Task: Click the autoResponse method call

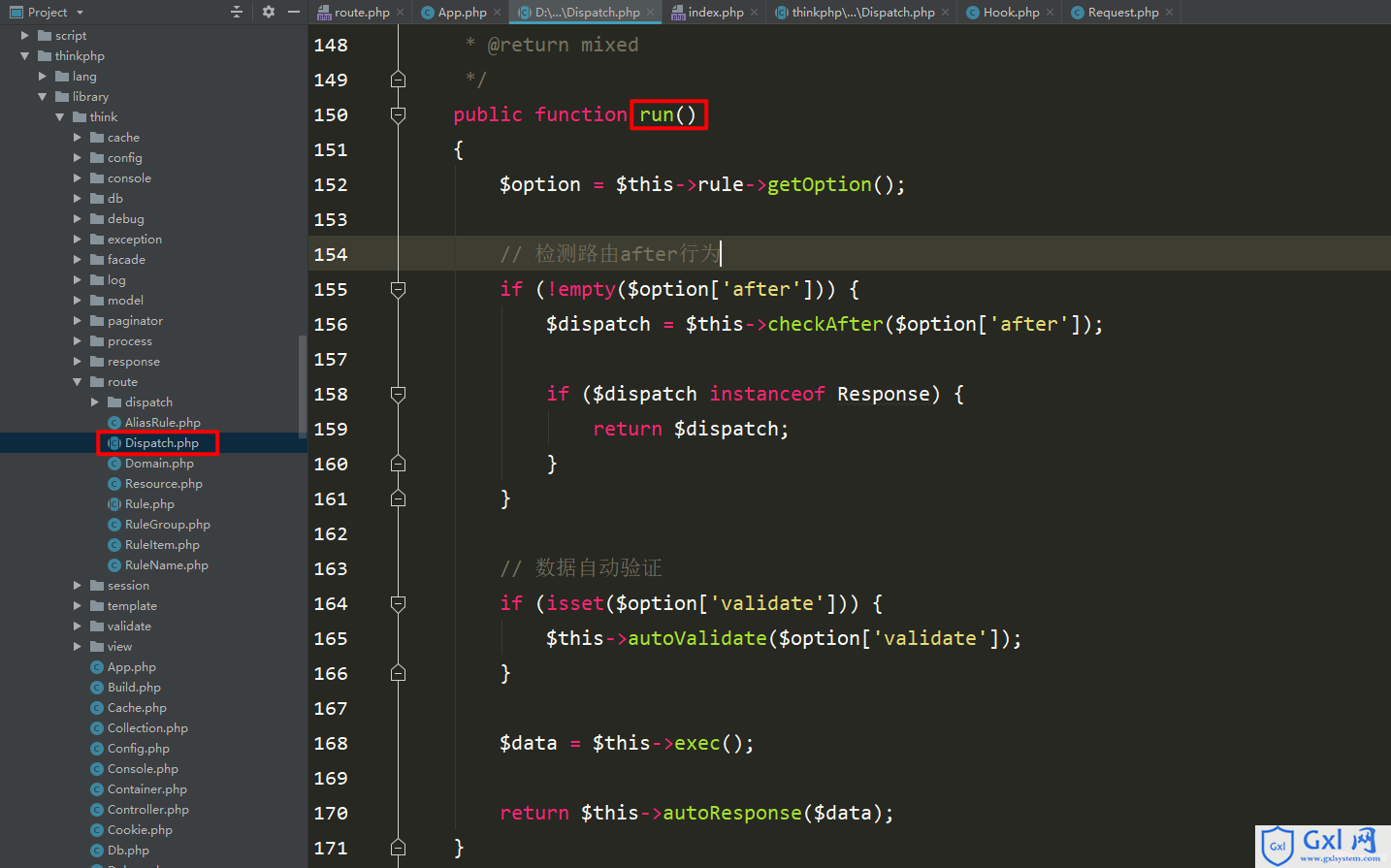Action: tap(732, 813)
